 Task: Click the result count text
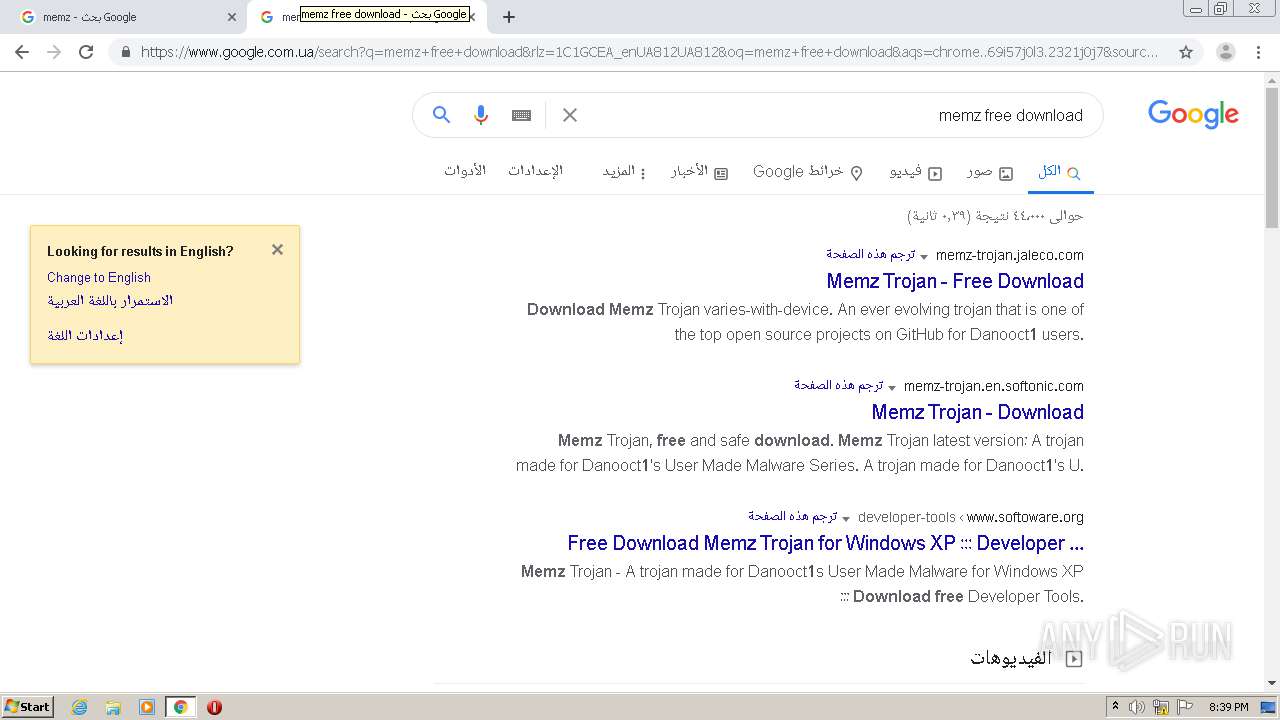pyautogui.click(x=995, y=216)
